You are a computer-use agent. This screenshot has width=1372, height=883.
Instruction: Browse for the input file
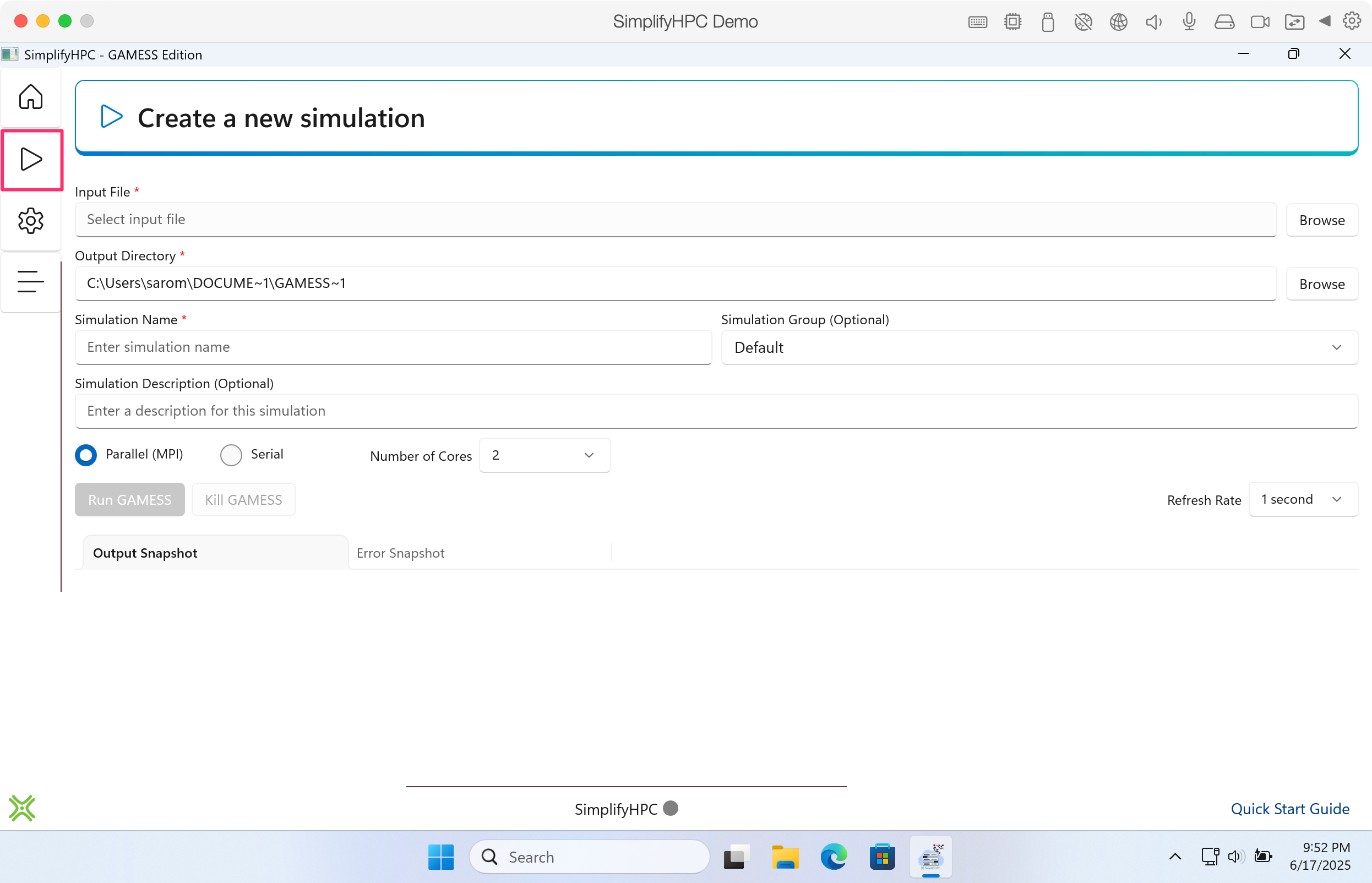[x=1321, y=220]
